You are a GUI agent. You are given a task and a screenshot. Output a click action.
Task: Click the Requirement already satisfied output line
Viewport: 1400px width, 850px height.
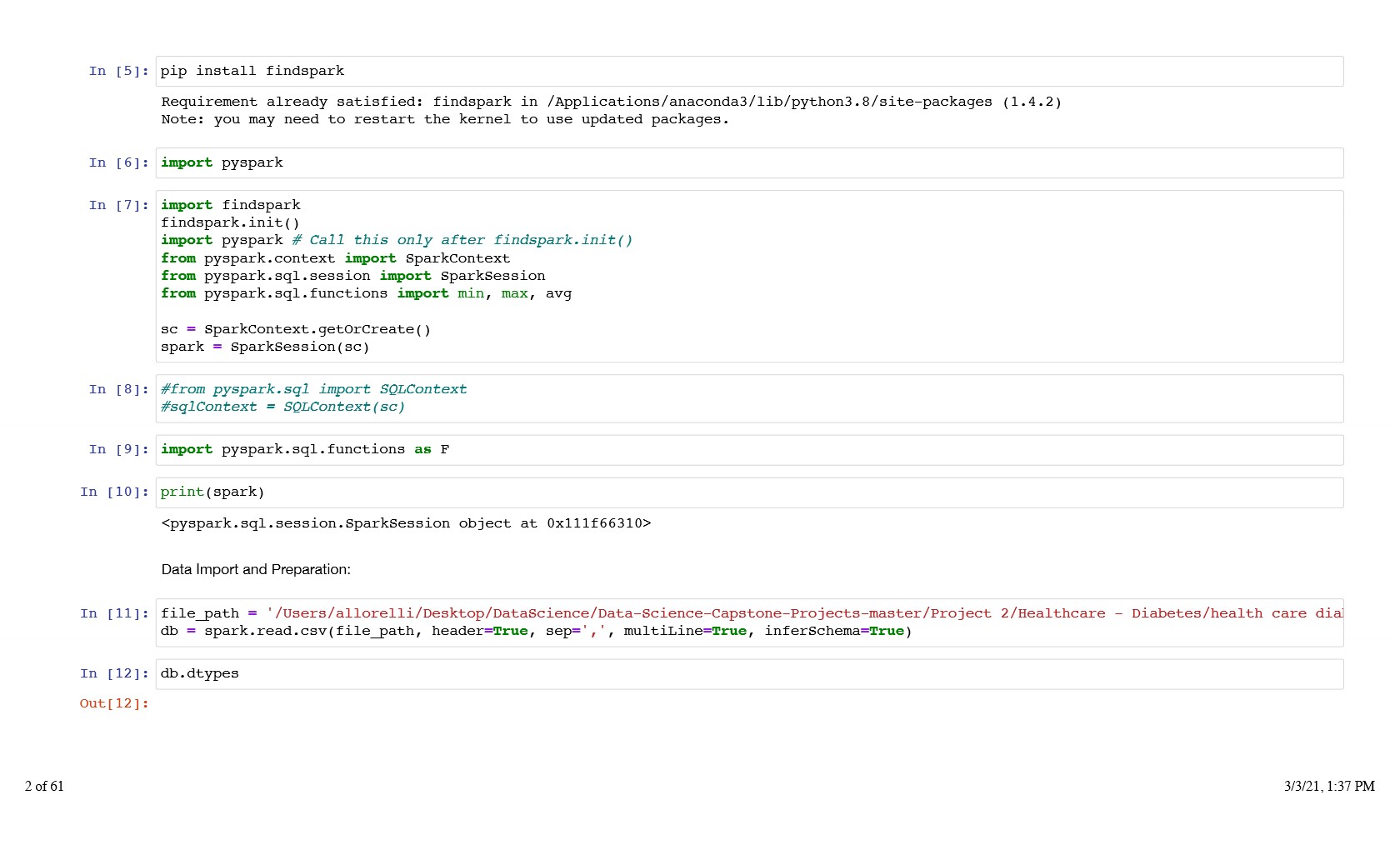[x=611, y=102]
